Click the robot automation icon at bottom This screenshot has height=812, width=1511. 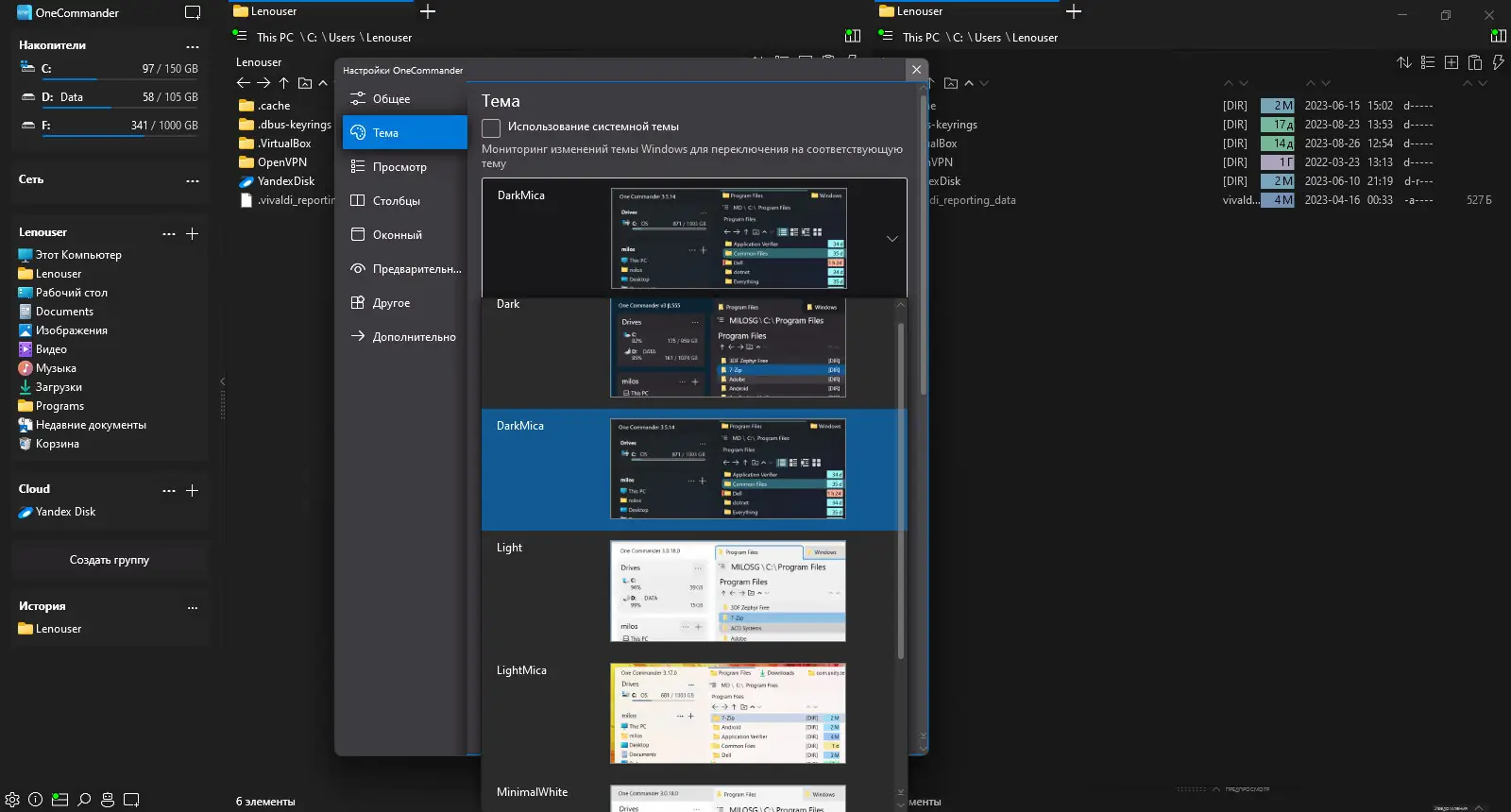[108, 800]
